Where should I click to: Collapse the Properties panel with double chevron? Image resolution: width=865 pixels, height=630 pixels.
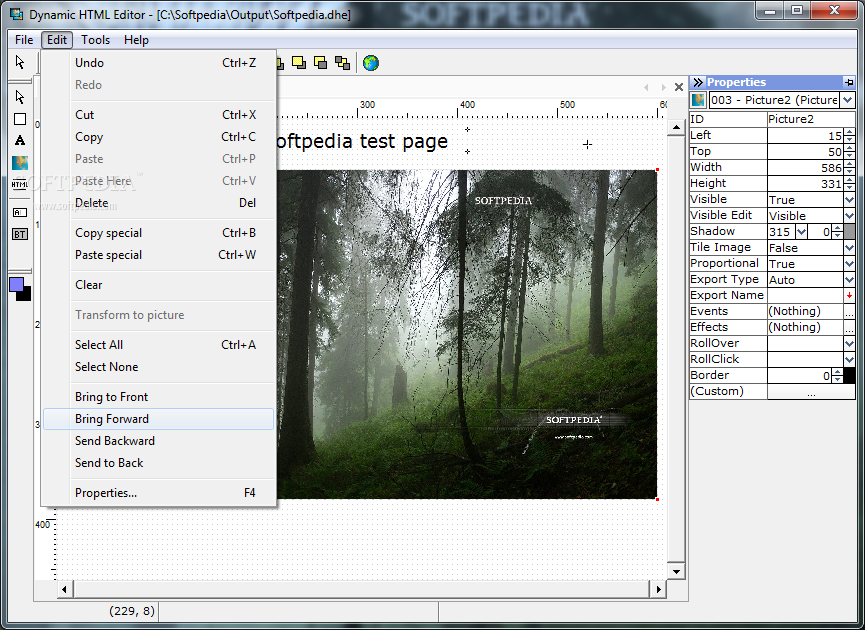point(698,82)
